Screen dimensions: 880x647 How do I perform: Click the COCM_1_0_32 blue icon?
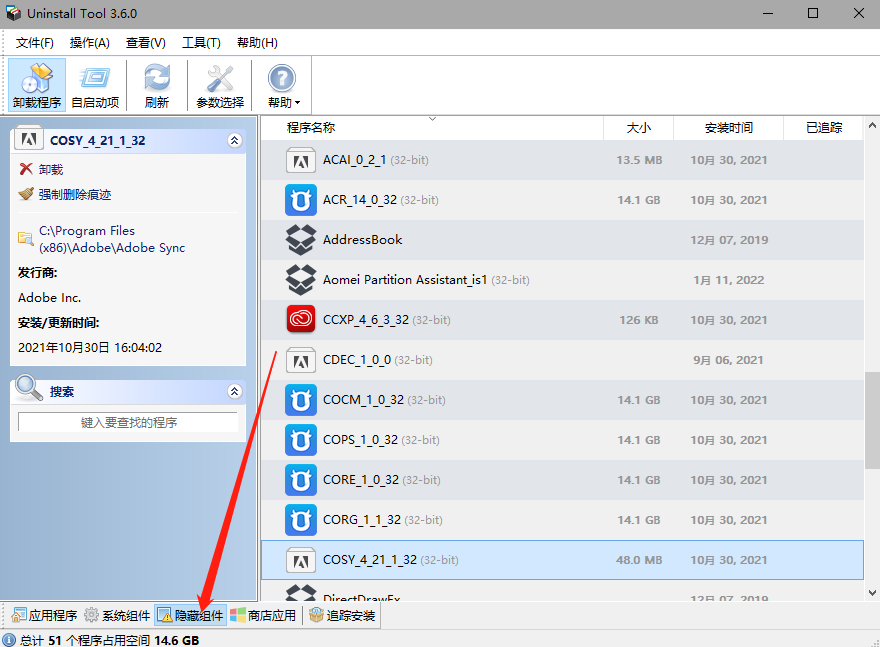pyautogui.click(x=301, y=400)
